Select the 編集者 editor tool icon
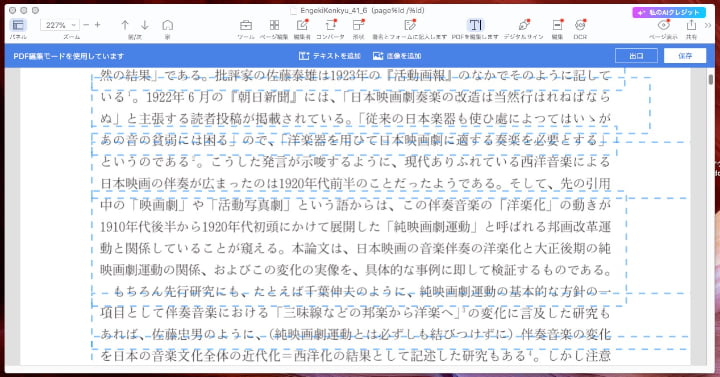This screenshot has width=720, height=377. [302, 25]
